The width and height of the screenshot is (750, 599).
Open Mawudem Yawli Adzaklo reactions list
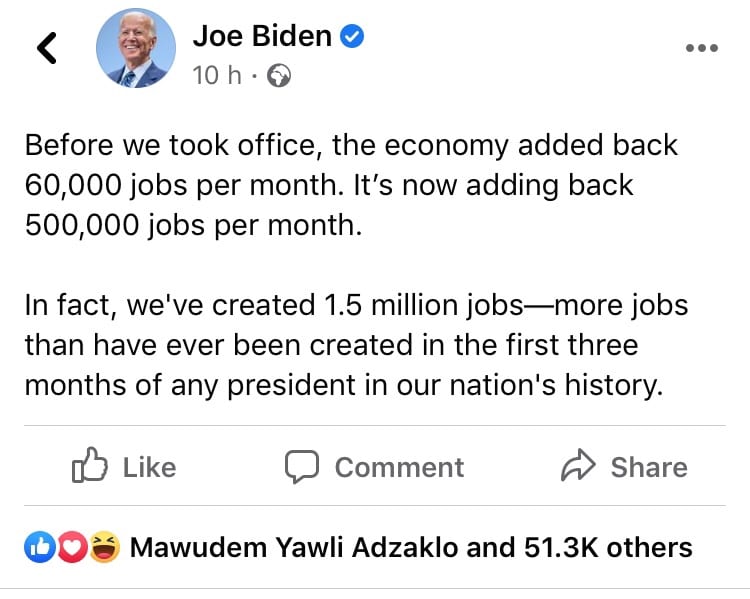pos(294,547)
